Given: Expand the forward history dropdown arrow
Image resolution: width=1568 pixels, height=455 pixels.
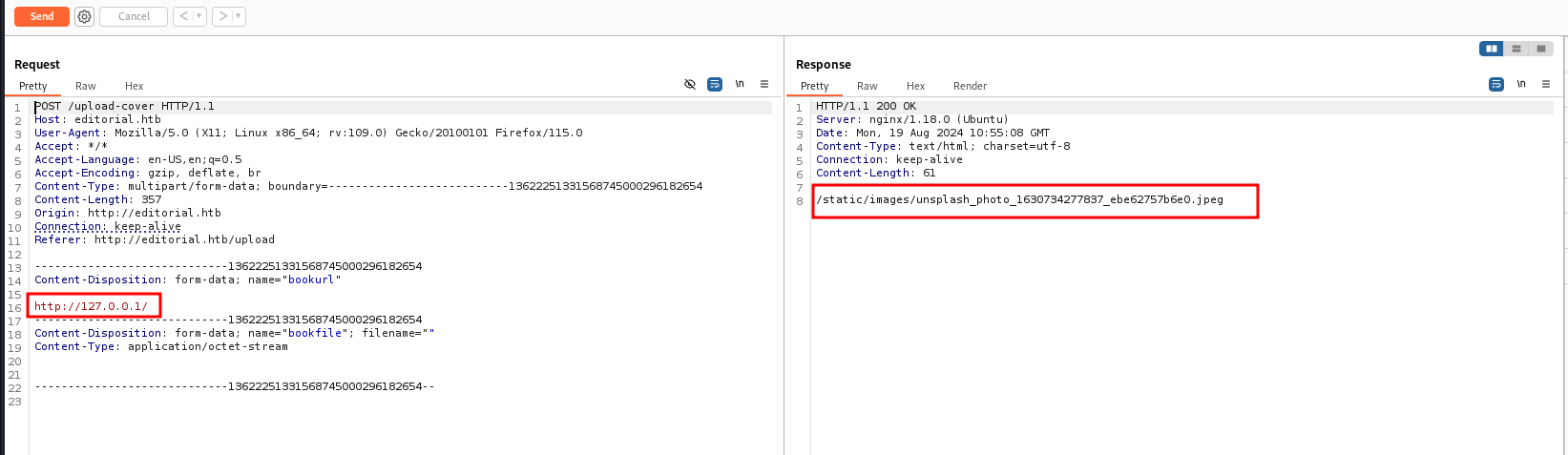Looking at the screenshot, I should click(239, 16).
